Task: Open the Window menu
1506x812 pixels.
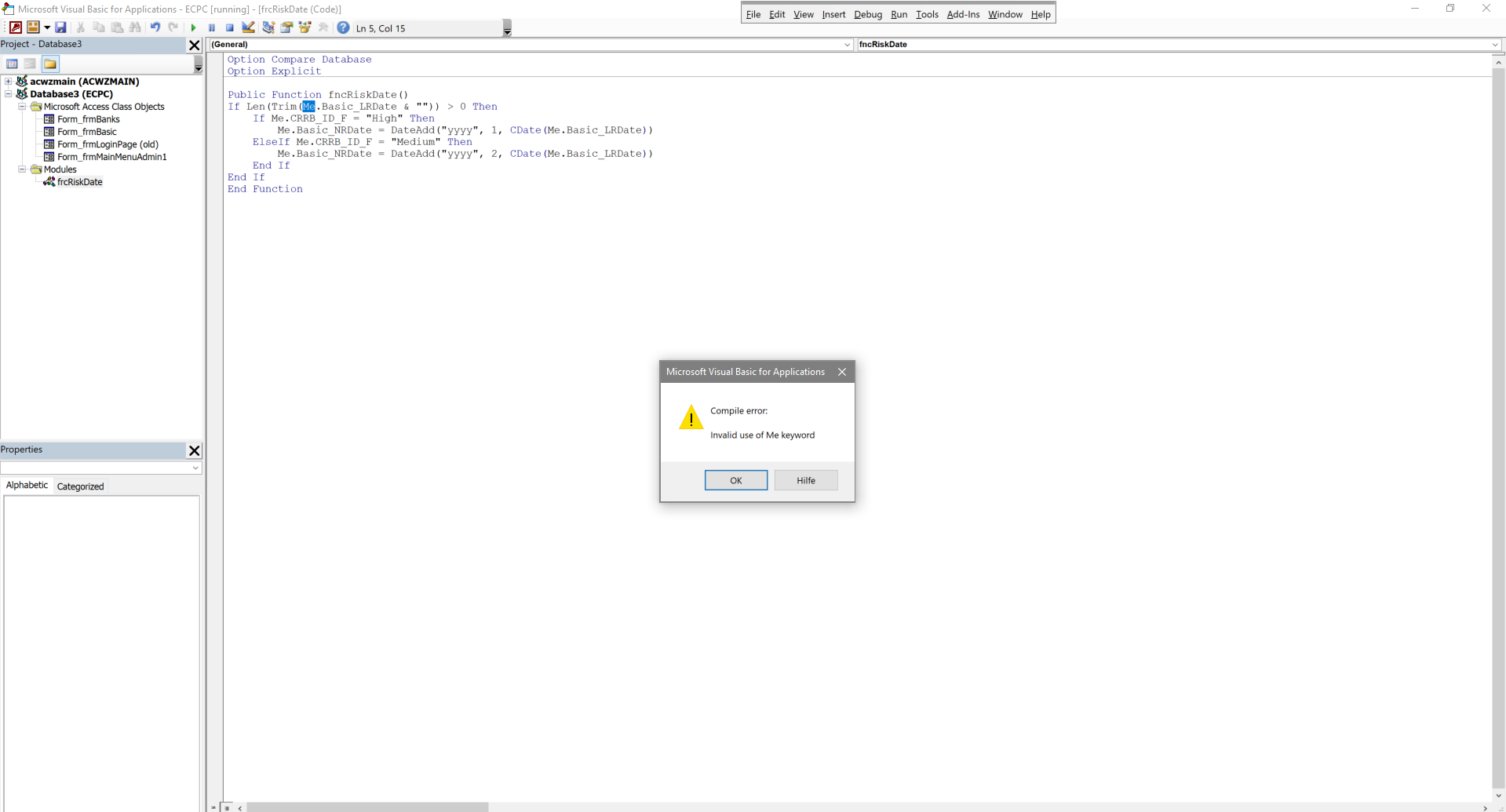Action: 1005,14
